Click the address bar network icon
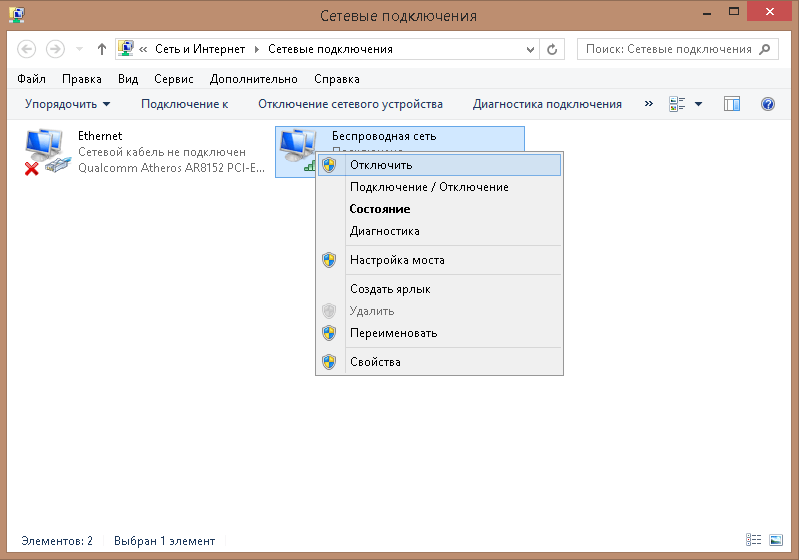The image size is (799, 560). click(x=126, y=49)
